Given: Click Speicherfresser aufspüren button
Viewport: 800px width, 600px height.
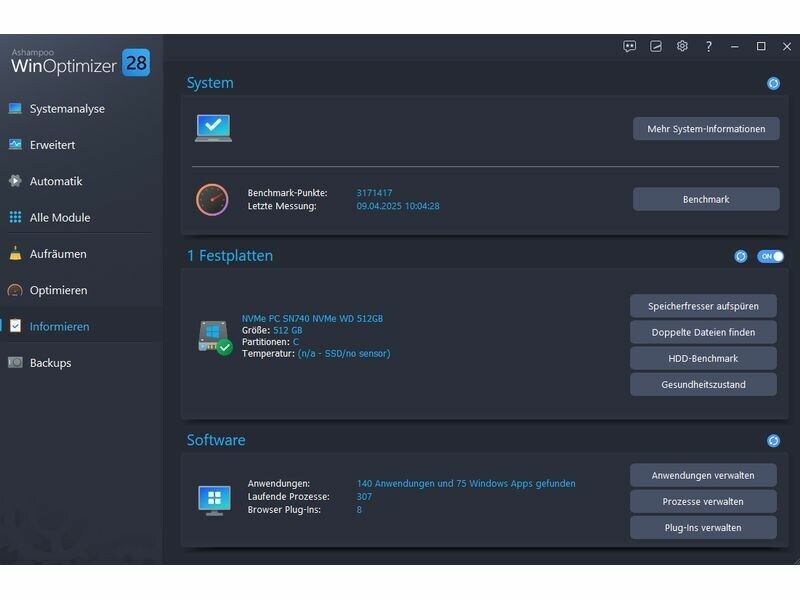Looking at the screenshot, I should click(x=703, y=306).
